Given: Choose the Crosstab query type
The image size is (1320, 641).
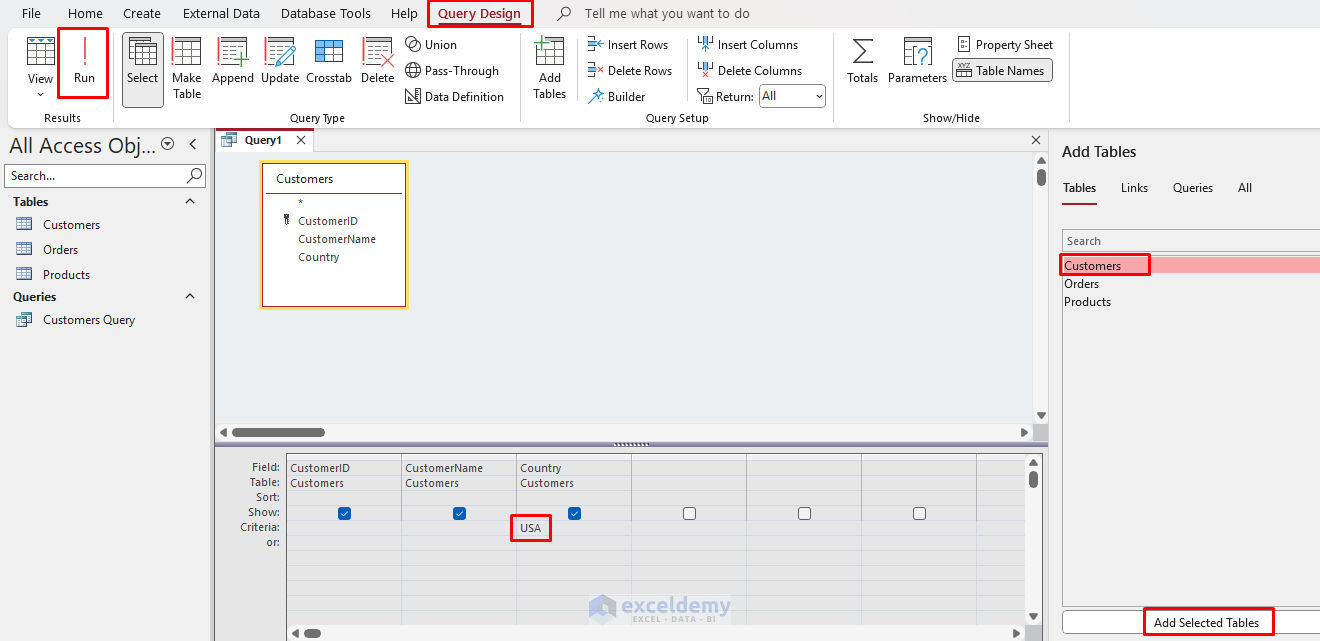Looking at the screenshot, I should tap(329, 62).
